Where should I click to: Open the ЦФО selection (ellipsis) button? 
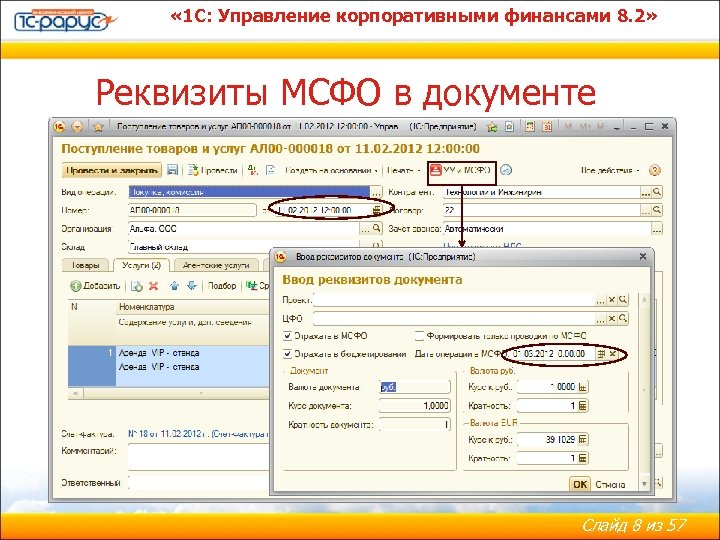click(x=601, y=318)
